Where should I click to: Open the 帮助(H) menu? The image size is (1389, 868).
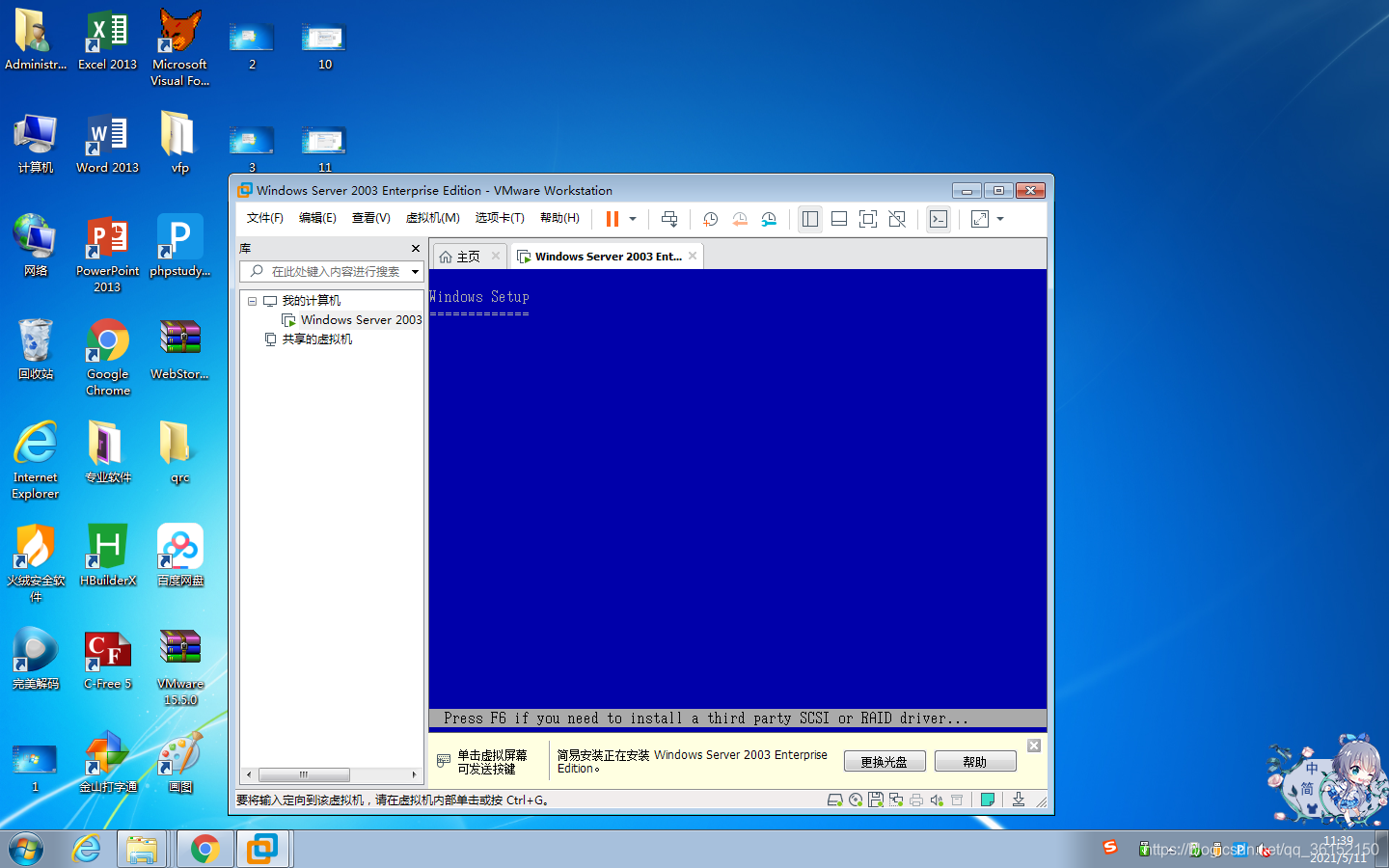[x=559, y=218]
